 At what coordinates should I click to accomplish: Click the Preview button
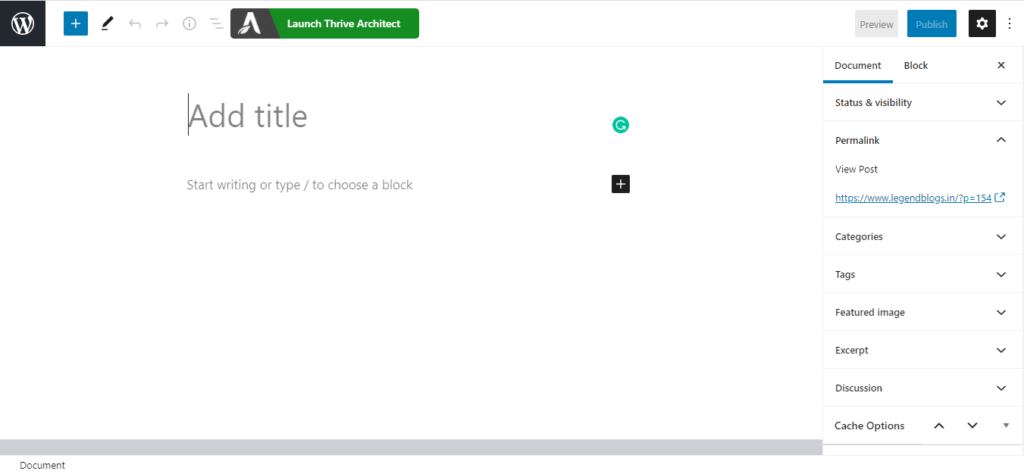tap(876, 24)
